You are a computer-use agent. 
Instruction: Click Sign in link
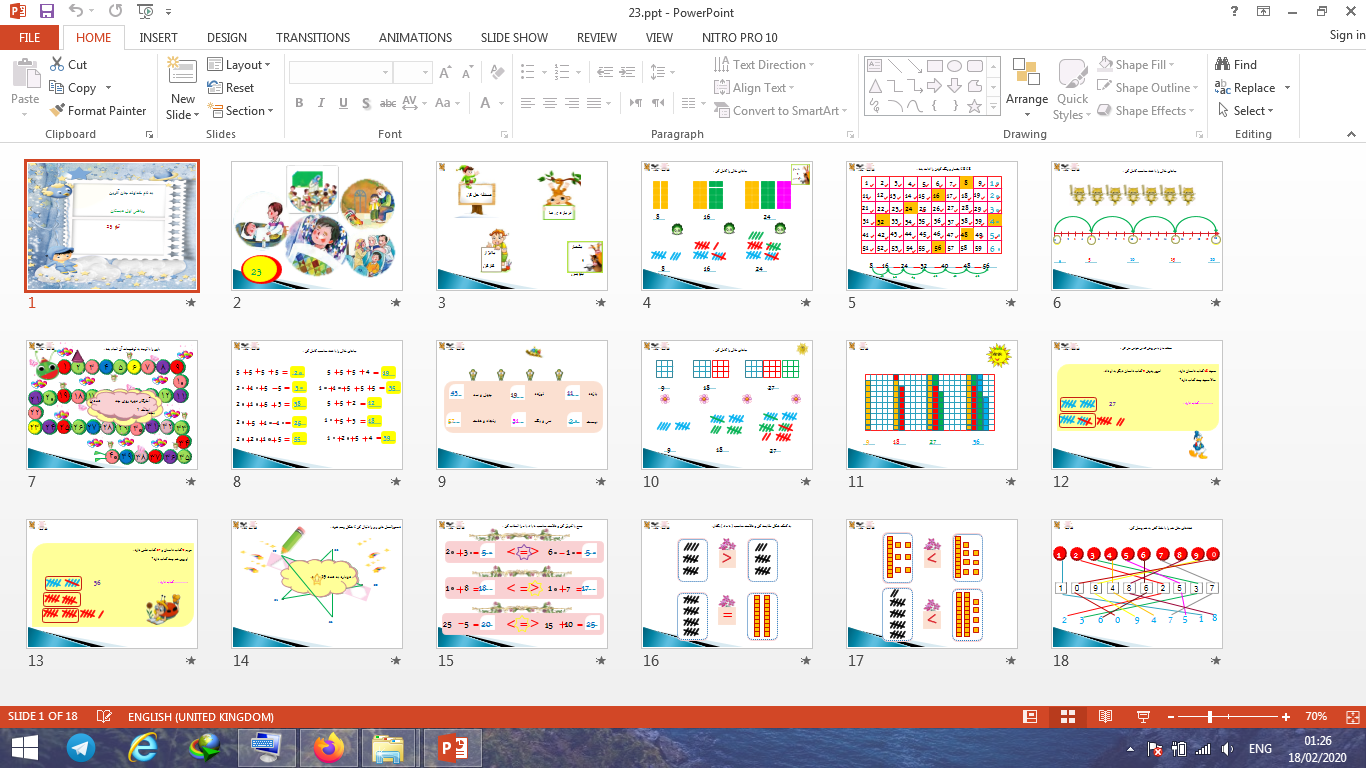pos(1346,35)
